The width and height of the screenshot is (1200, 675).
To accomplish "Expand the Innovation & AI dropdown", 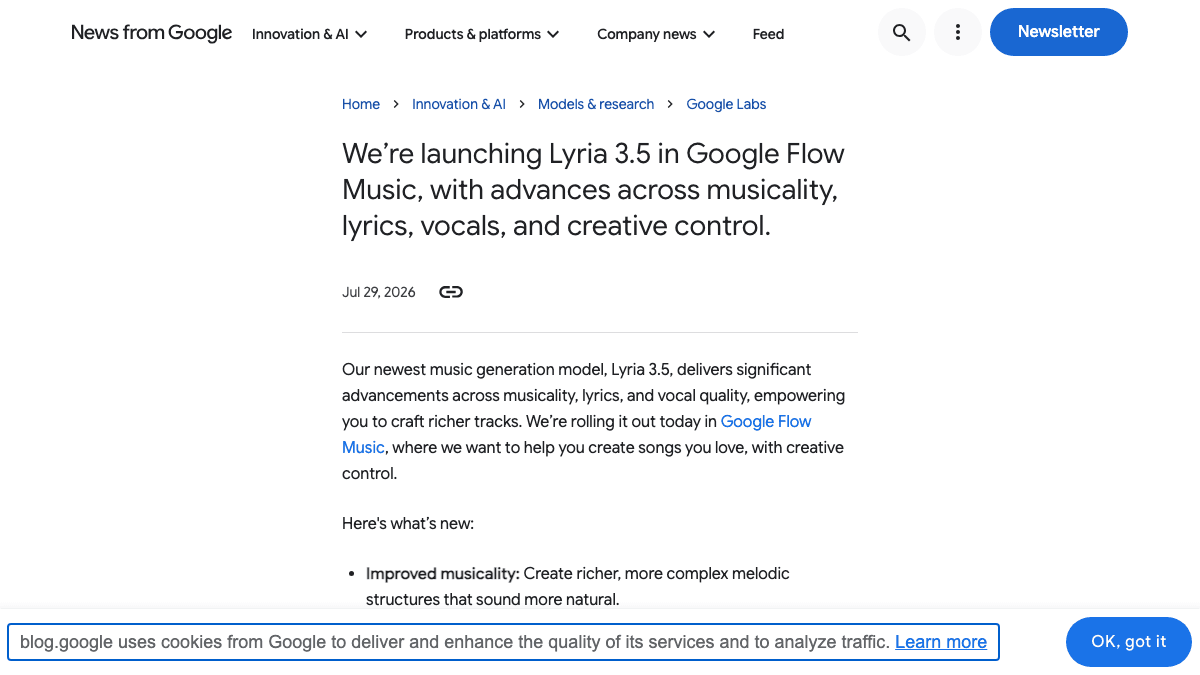I will coord(309,34).
